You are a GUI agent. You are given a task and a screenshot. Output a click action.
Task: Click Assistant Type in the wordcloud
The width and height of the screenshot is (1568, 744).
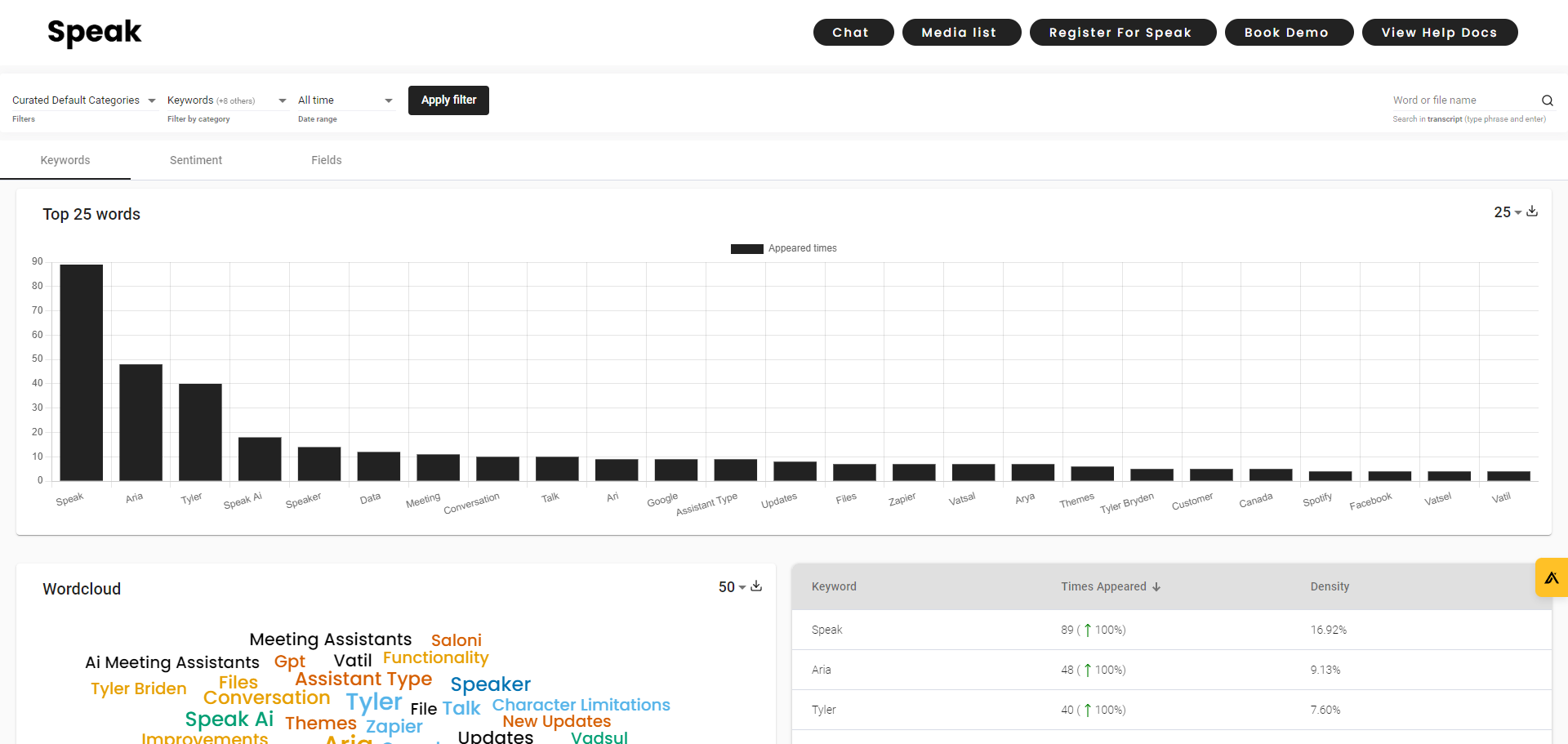tap(363, 679)
